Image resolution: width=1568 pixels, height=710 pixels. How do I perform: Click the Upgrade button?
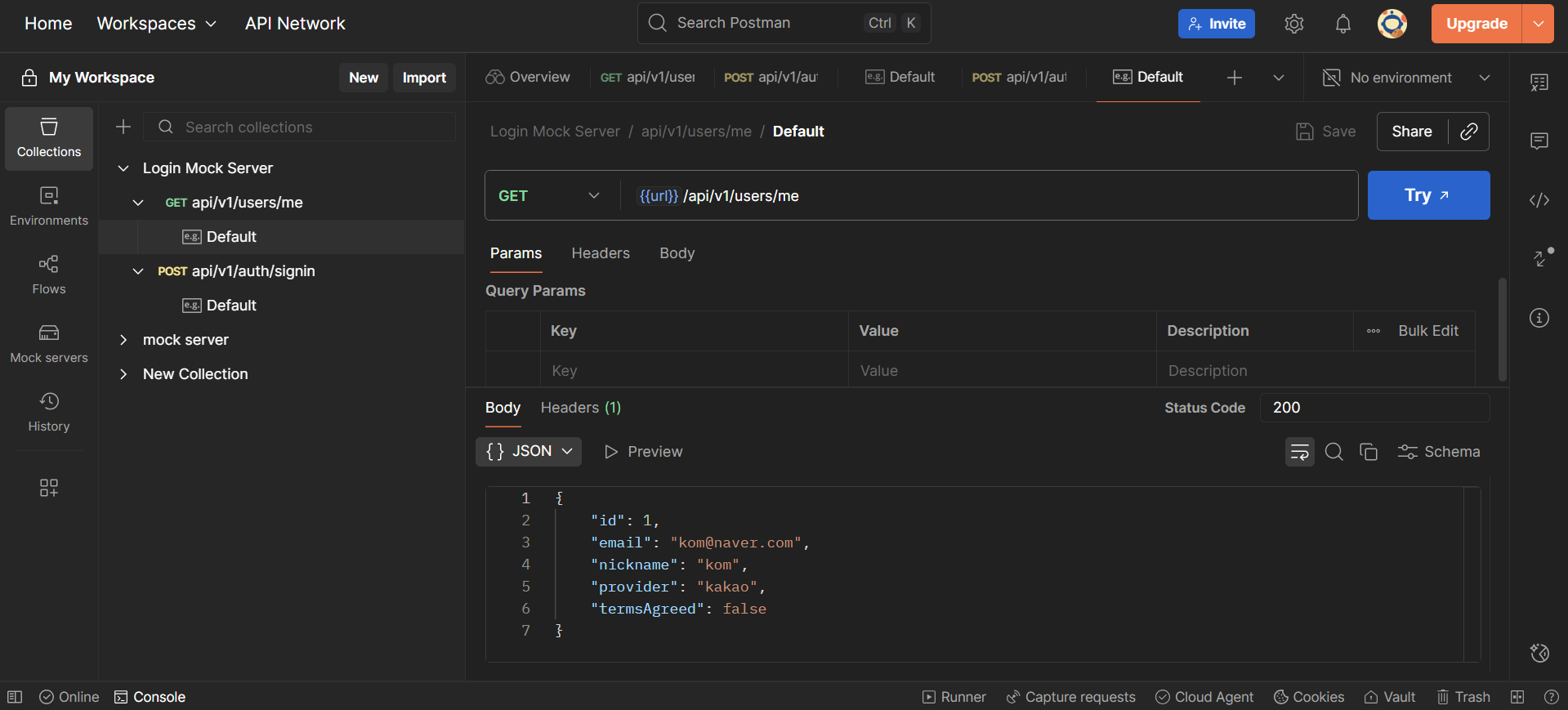coord(1476,24)
